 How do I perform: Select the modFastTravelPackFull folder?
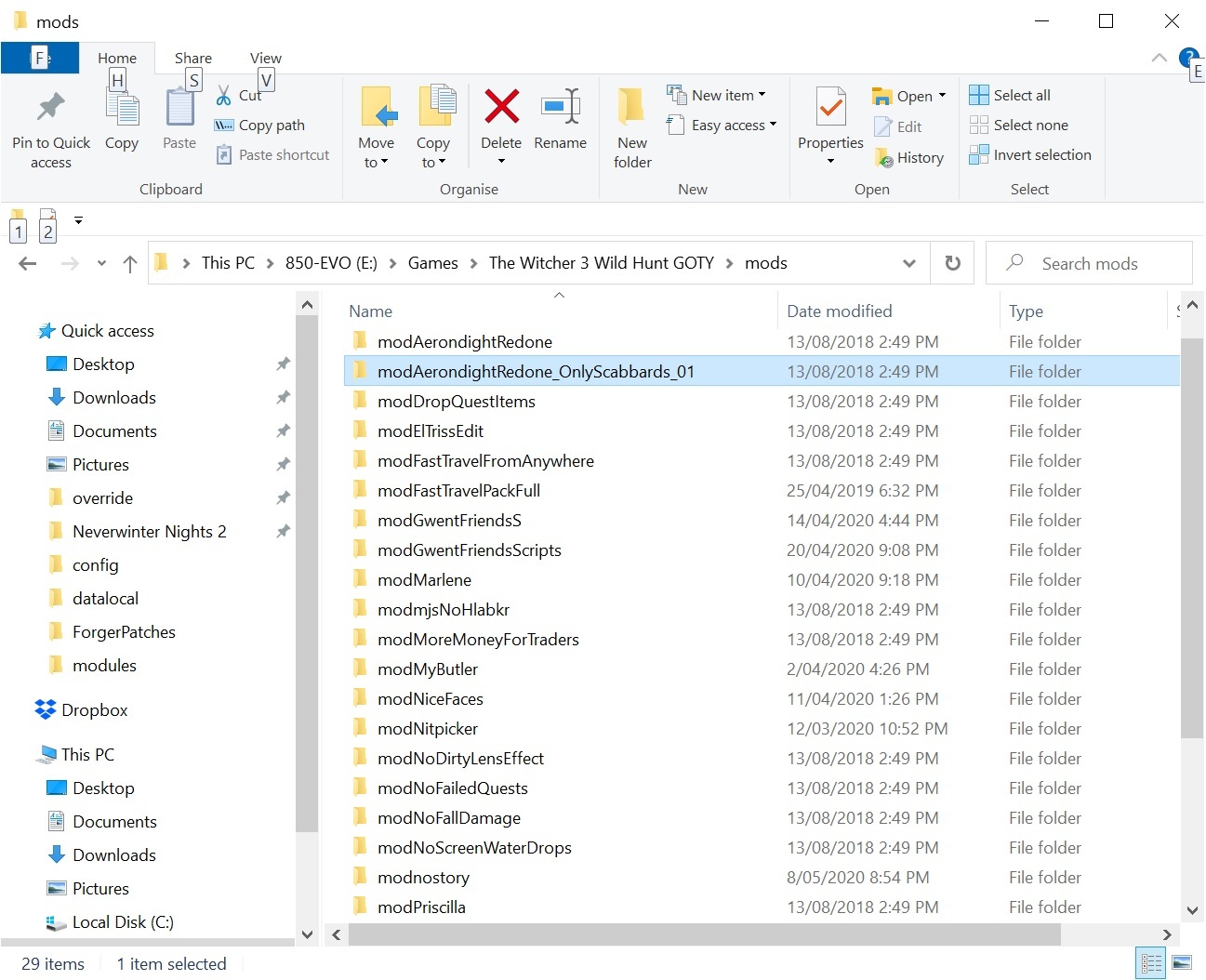coord(458,491)
